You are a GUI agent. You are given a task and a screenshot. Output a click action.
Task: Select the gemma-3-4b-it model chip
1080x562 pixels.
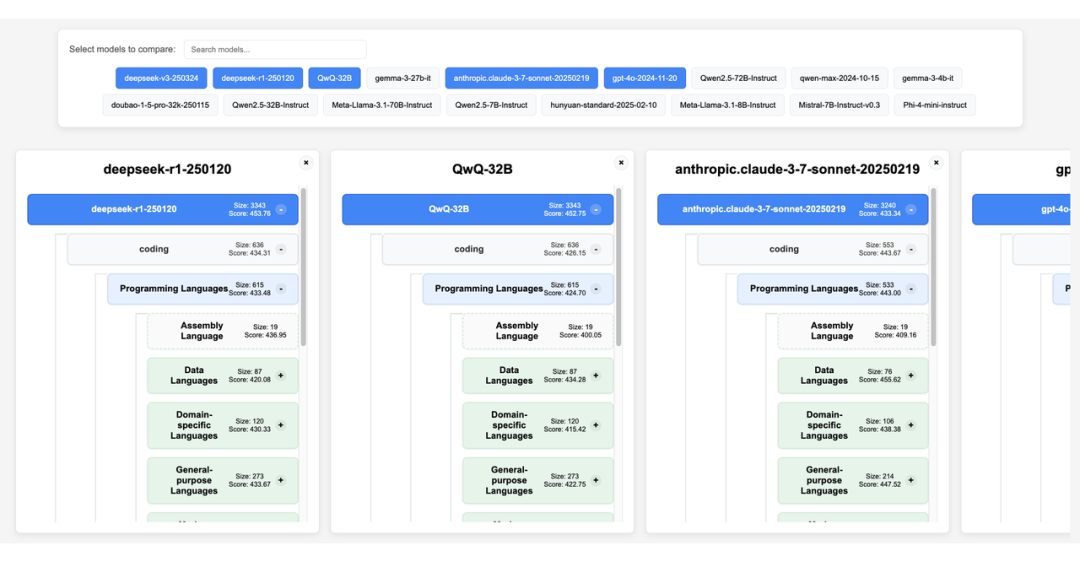pyautogui.click(x=928, y=78)
